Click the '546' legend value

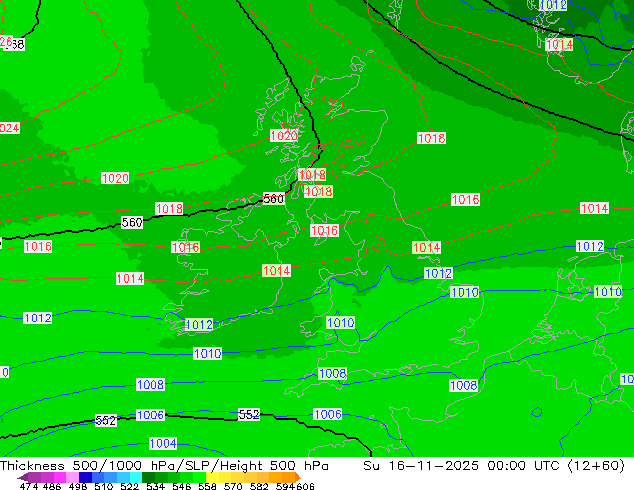tap(182, 486)
